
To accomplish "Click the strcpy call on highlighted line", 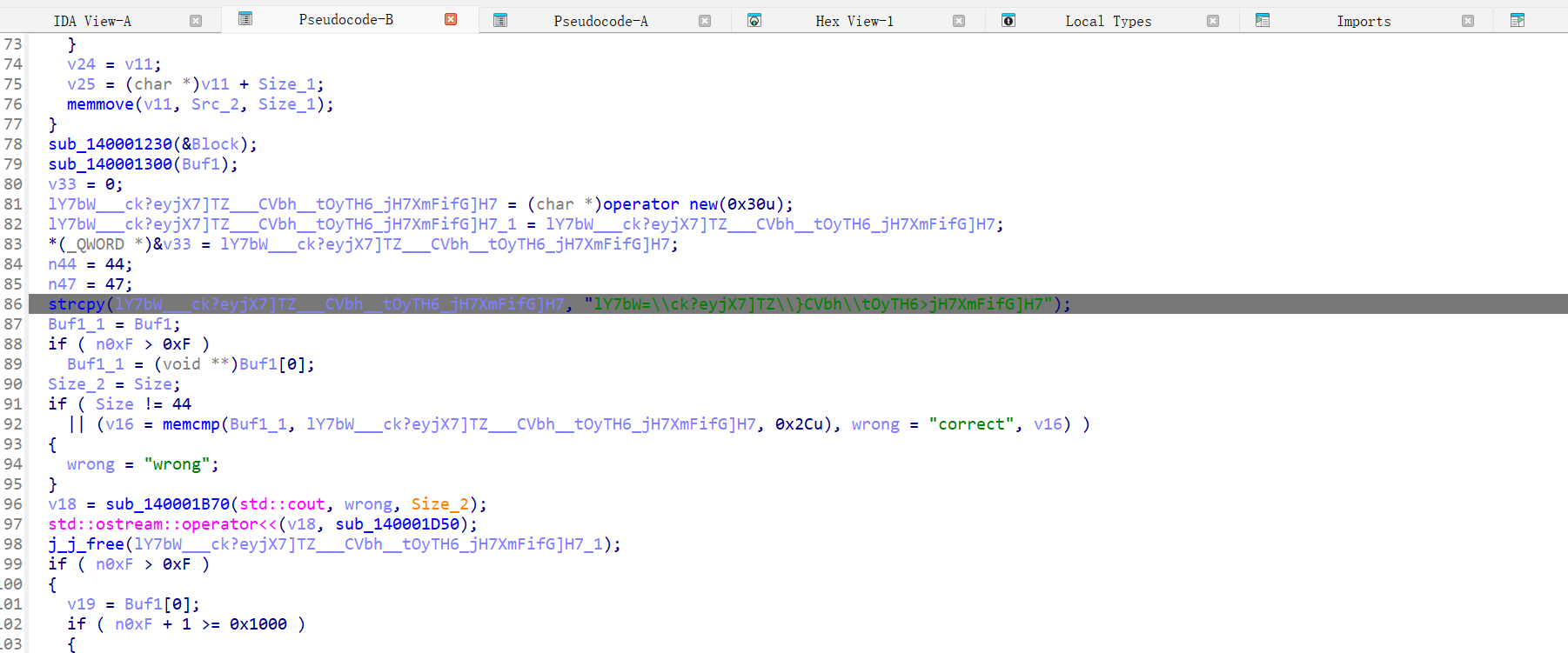I will (x=76, y=304).
